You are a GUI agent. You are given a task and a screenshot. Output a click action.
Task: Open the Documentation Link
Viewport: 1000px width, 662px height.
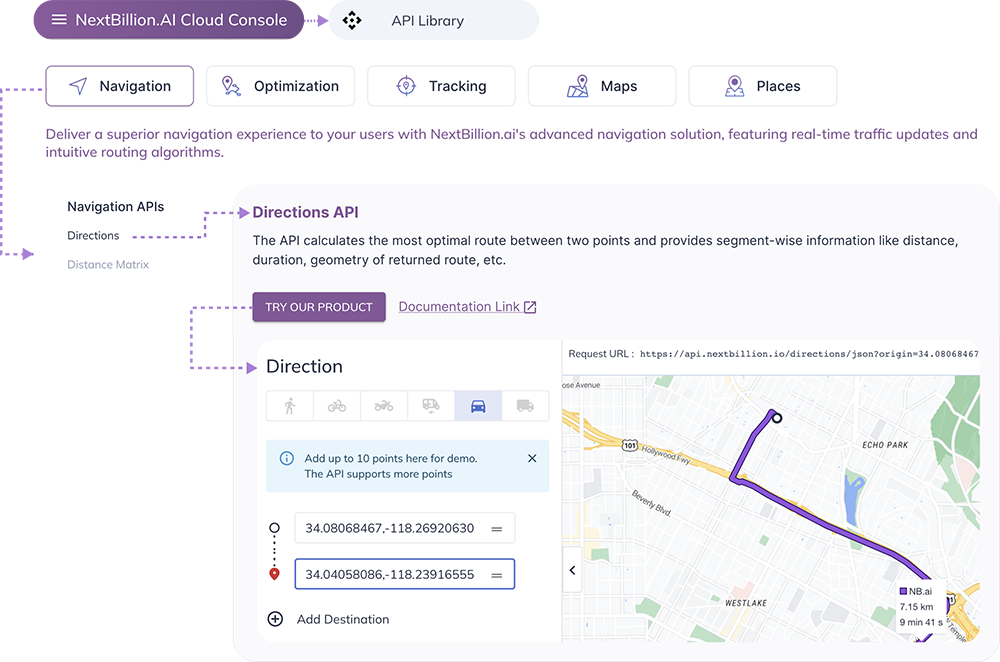click(x=467, y=307)
